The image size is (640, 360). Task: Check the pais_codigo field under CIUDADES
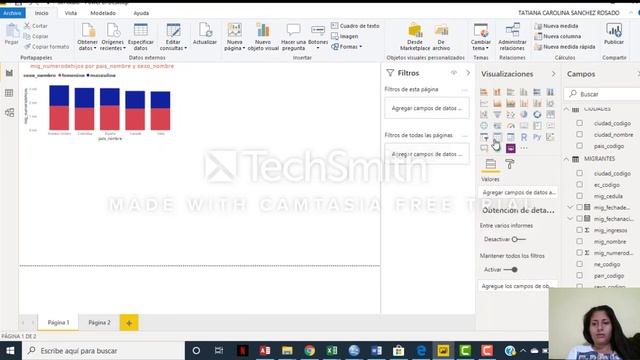(580, 146)
